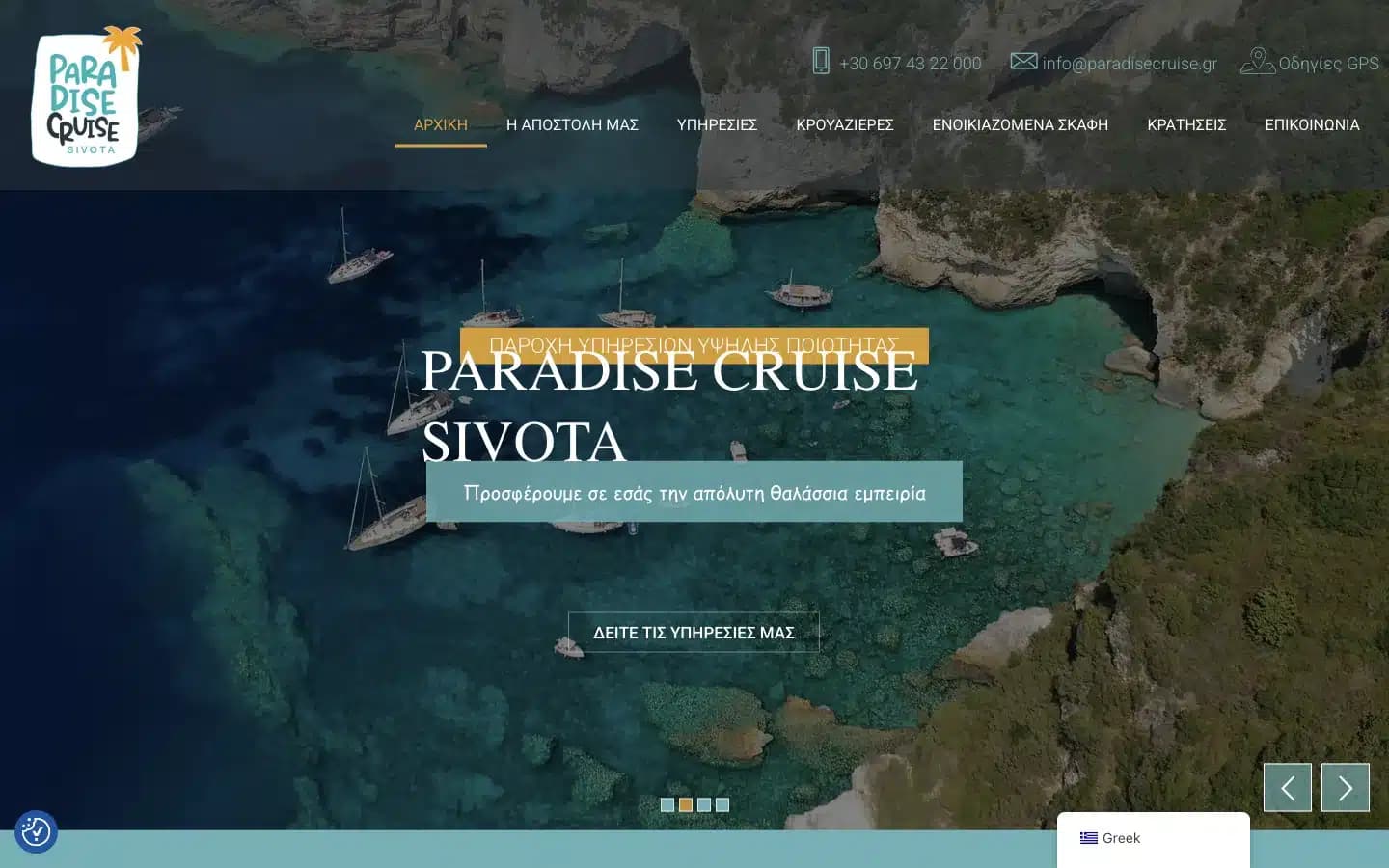Viewport: 1389px width, 868px height.
Task: Click the envelope email icon
Action: (x=1023, y=61)
